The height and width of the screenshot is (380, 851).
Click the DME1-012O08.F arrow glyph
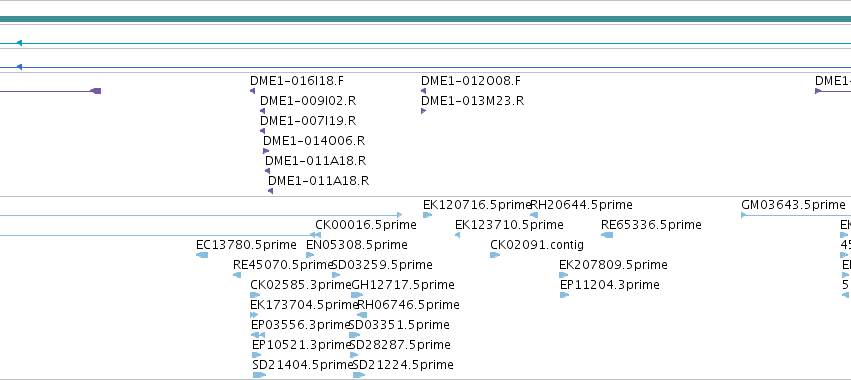point(424,91)
